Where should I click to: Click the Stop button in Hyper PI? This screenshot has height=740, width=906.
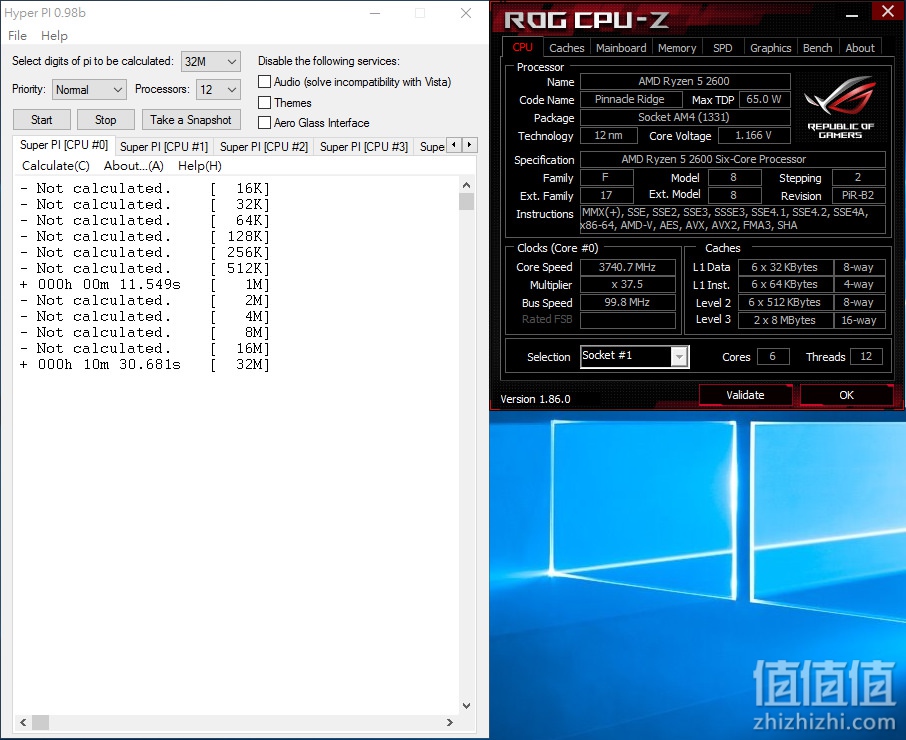106,120
